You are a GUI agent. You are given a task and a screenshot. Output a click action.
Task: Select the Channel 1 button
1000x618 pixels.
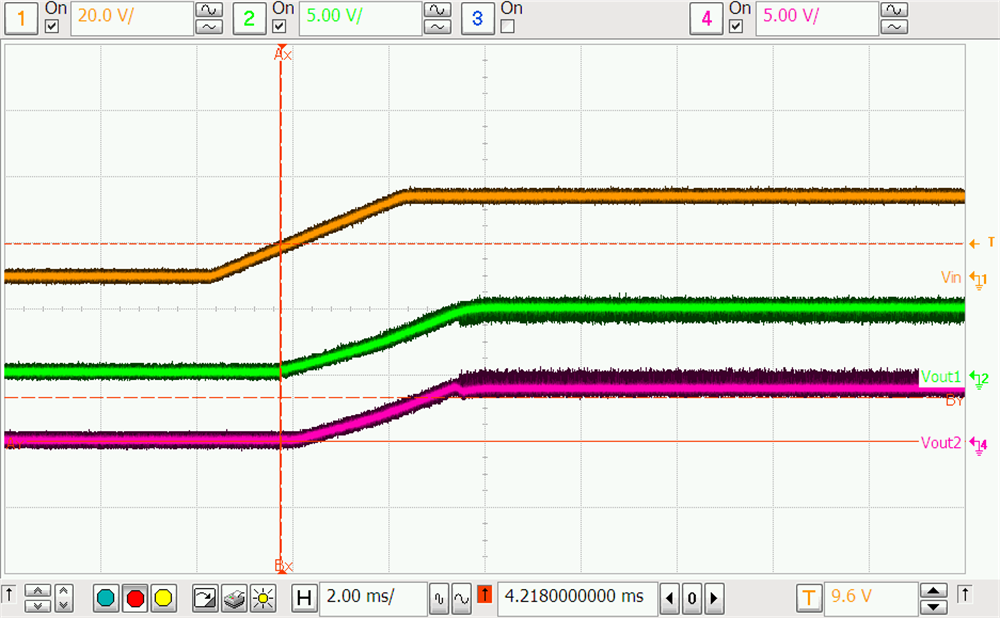pyautogui.click(x=20, y=17)
